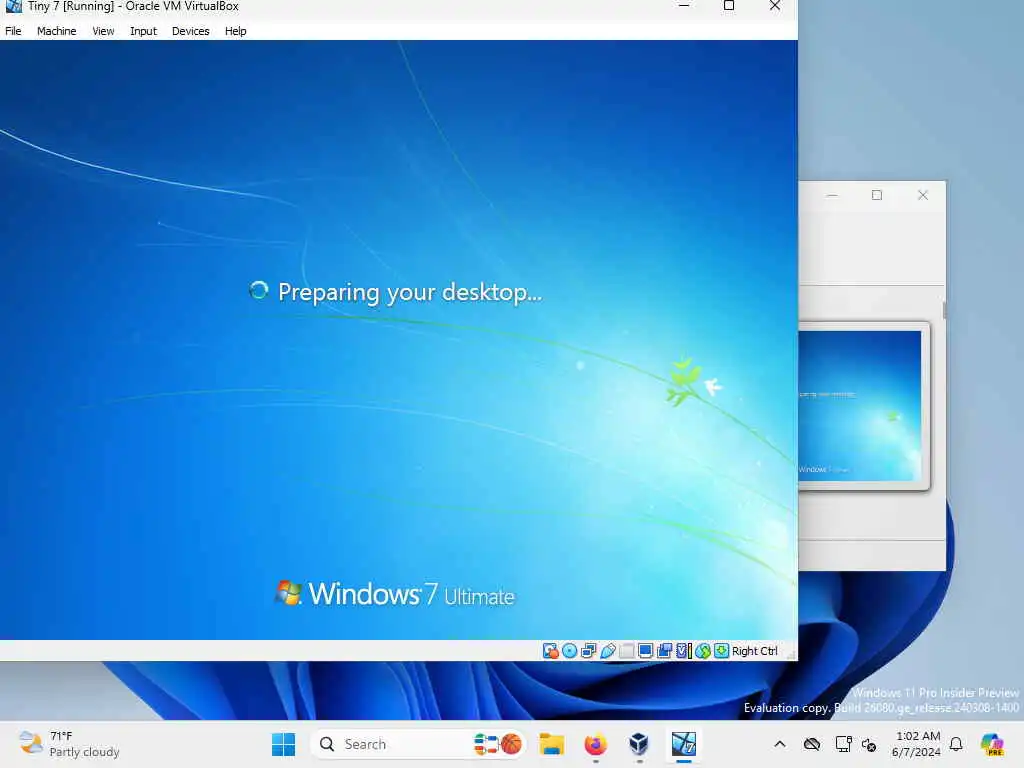Click the hard disk activity status icon
The width and height of the screenshot is (1024, 768).
[x=551, y=651]
